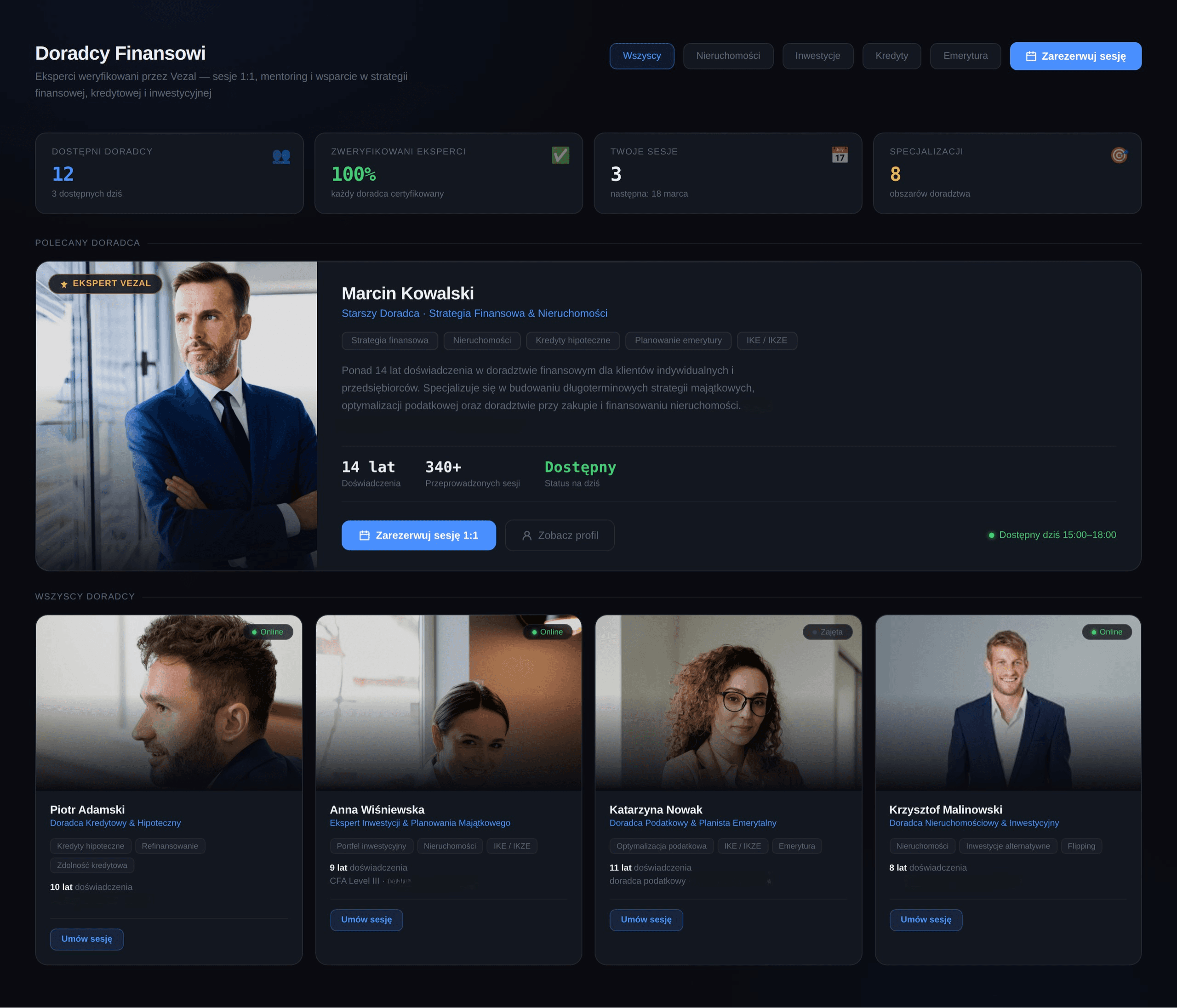Click the green checkmark icon in Zweryfikowani Eksperci
This screenshot has width=1177, height=1008.
coord(560,155)
